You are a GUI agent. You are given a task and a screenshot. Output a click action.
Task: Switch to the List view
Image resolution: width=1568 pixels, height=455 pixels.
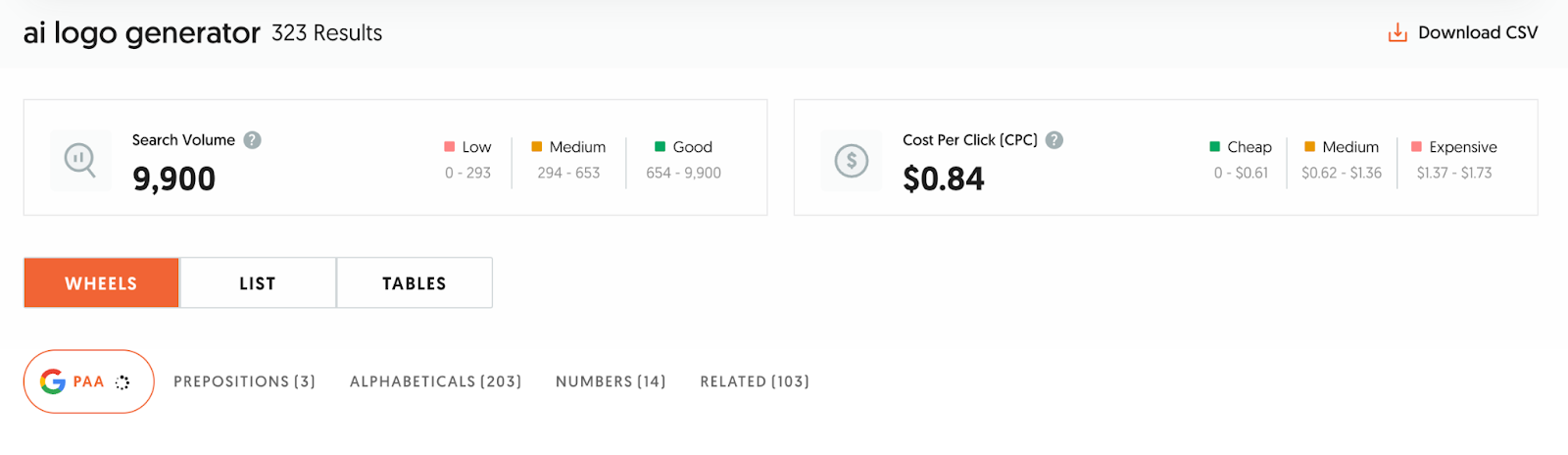pyautogui.click(x=258, y=283)
